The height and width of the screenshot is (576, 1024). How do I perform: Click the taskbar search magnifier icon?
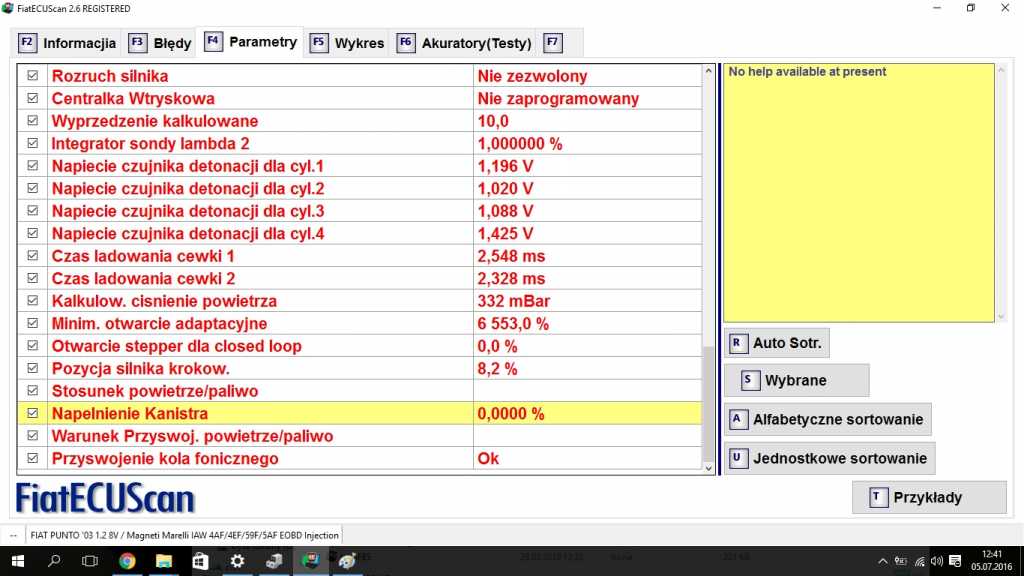click(x=55, y=561)
